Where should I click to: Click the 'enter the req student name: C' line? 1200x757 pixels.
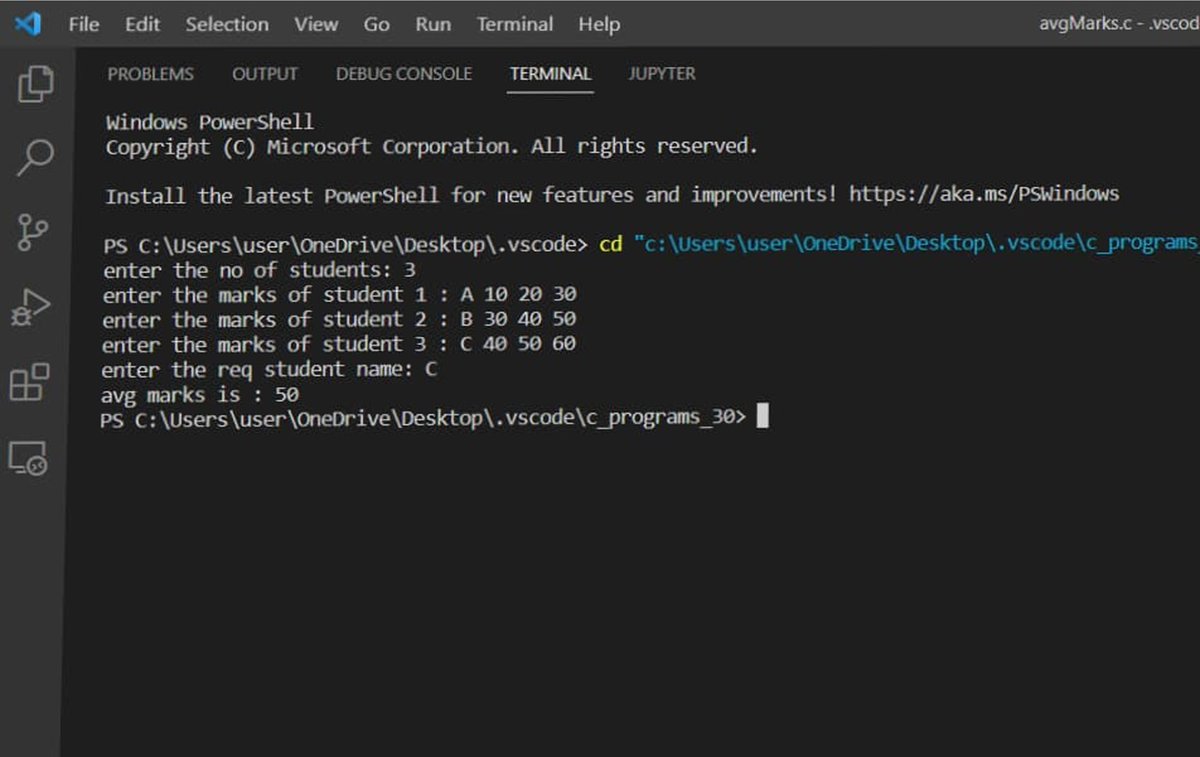point(270,369)
